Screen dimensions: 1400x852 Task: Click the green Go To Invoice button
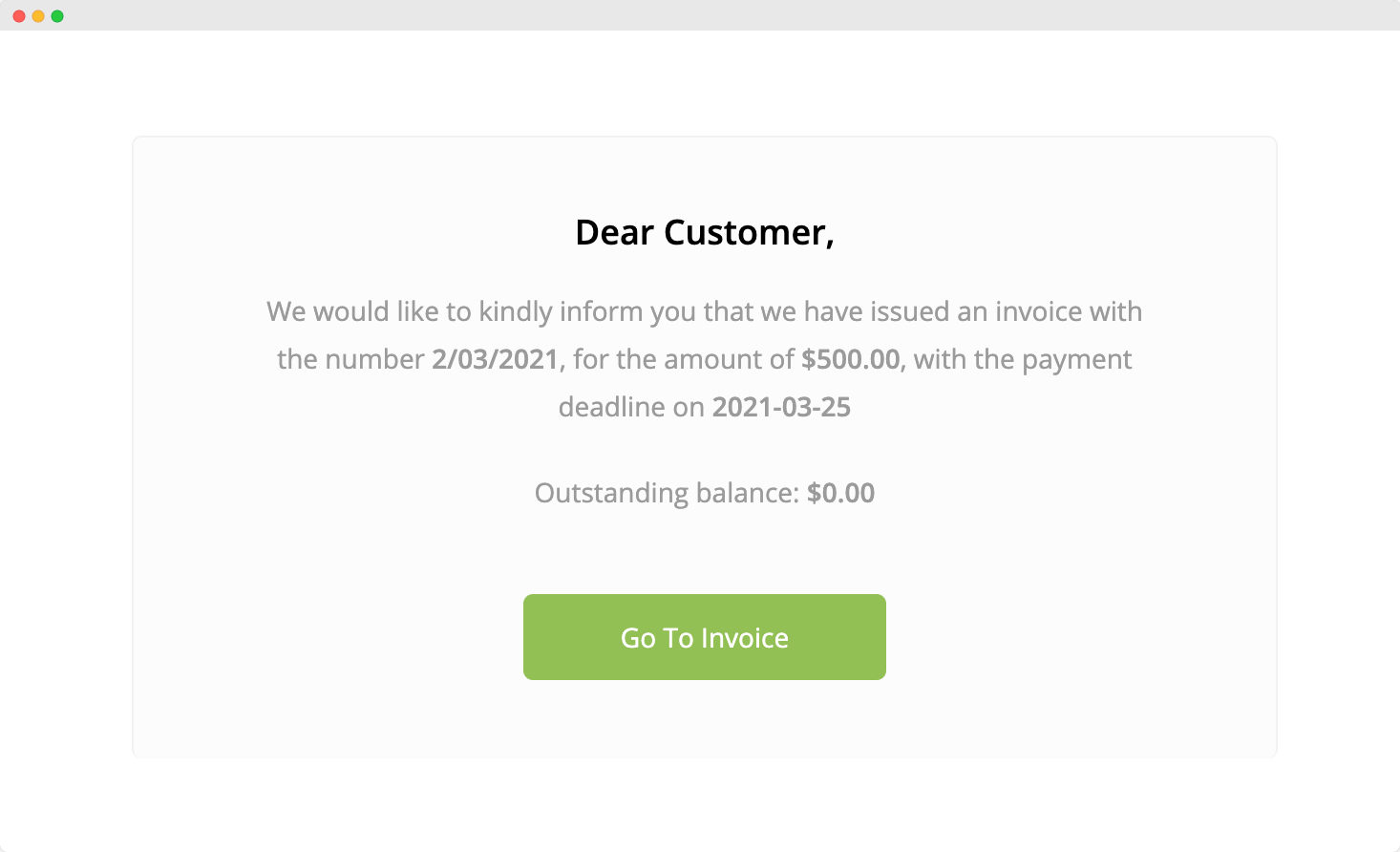[704, 637]
